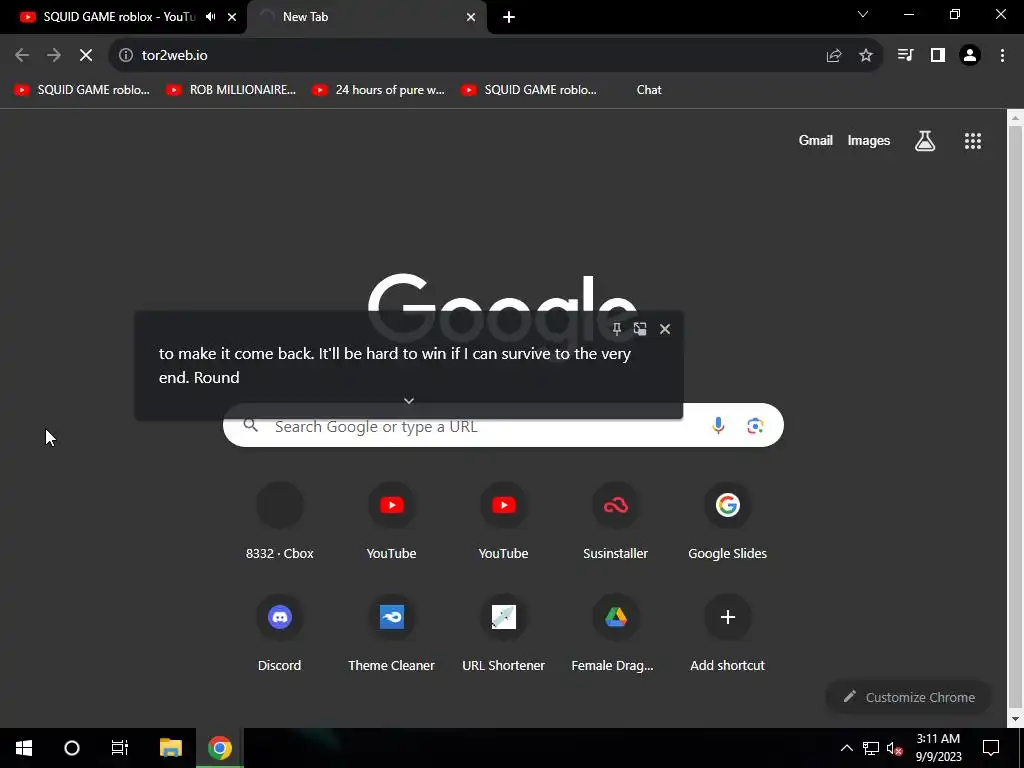Screen dimensions: 1024x768
Task: Open Search Labs flask icon
Action: point(925,140)
